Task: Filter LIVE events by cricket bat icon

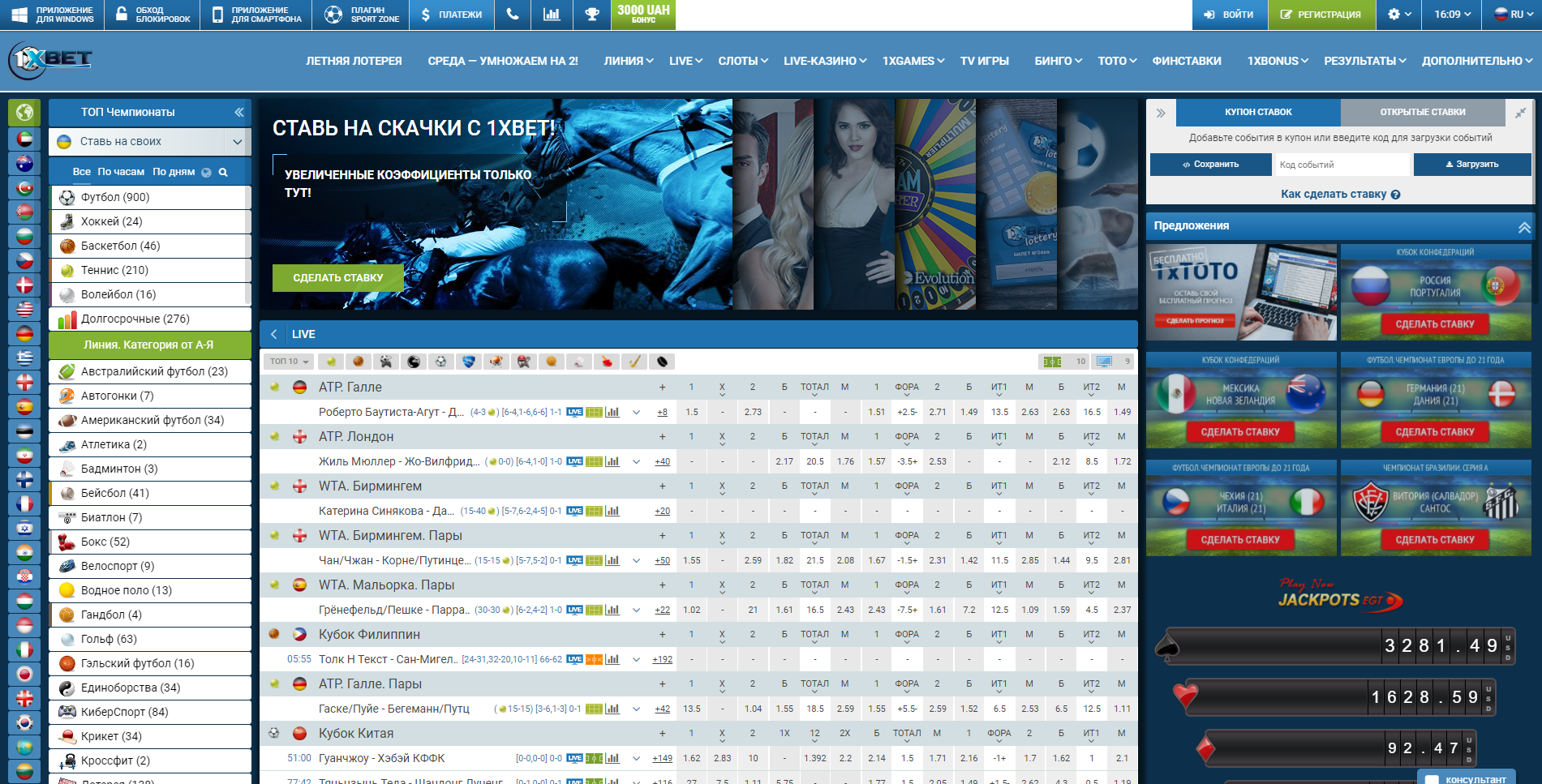Action: tap(634, 362)
